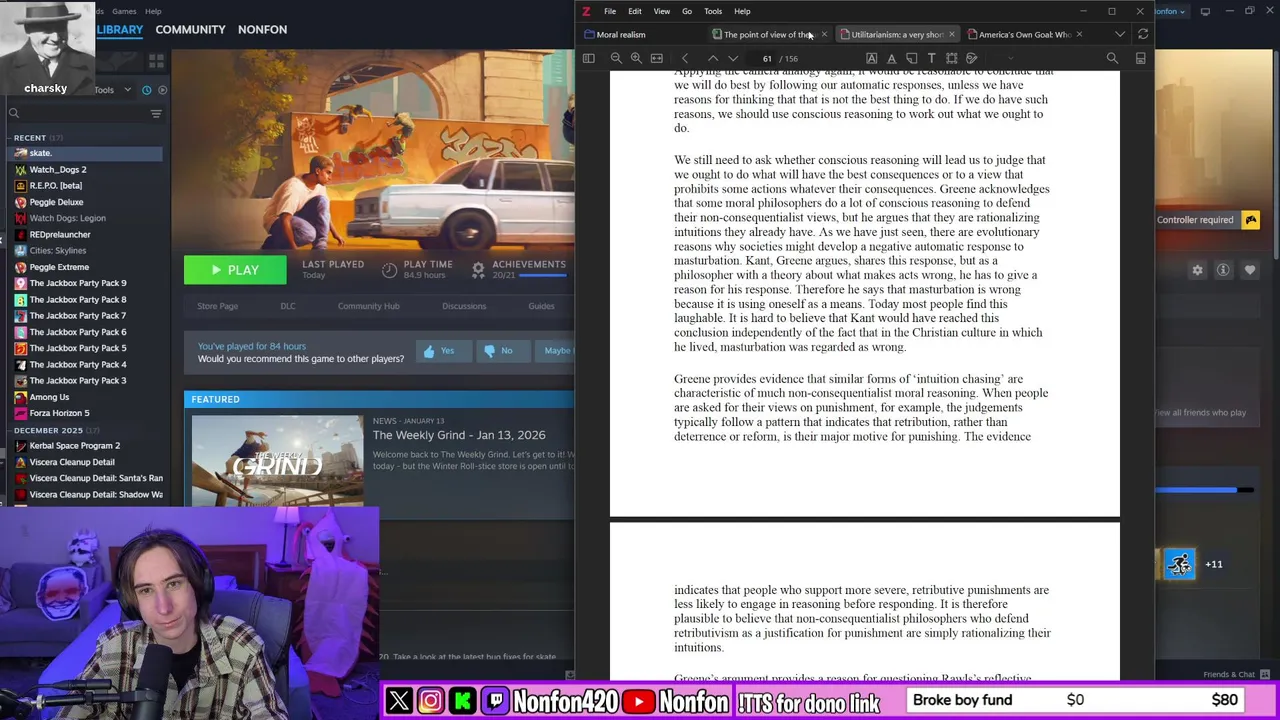1280x720 pixels.
Task: Close the 'Utilitarianism: a very short' tab
Action: coord(951,34)
